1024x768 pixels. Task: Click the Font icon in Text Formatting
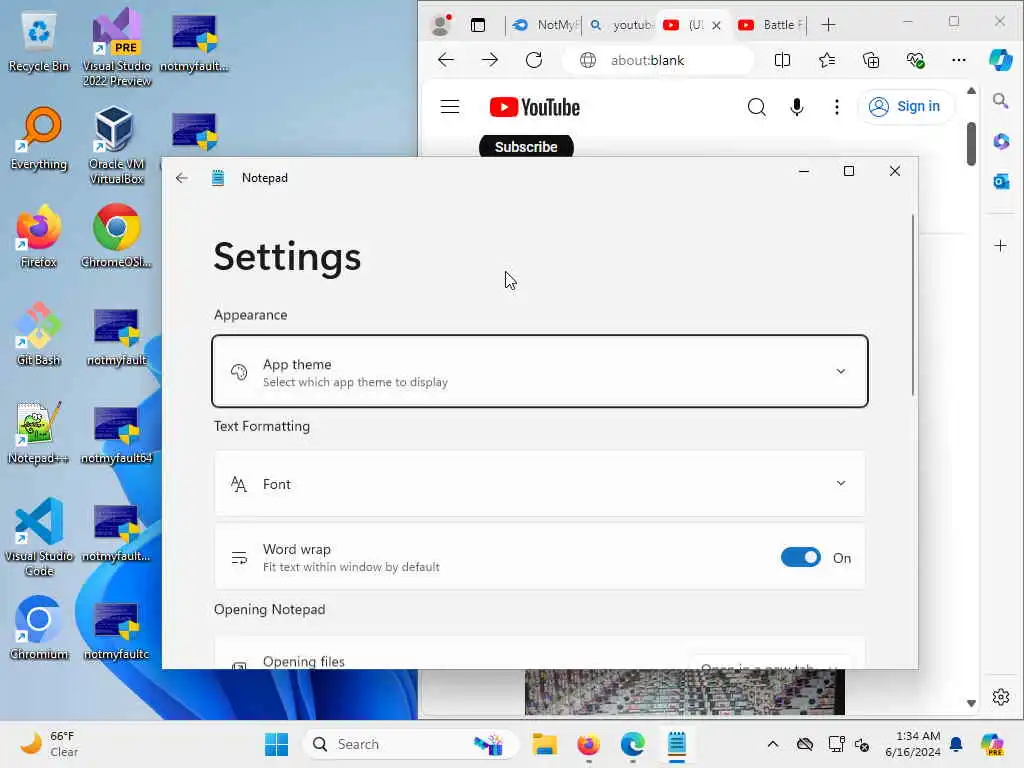coord(239,485)
